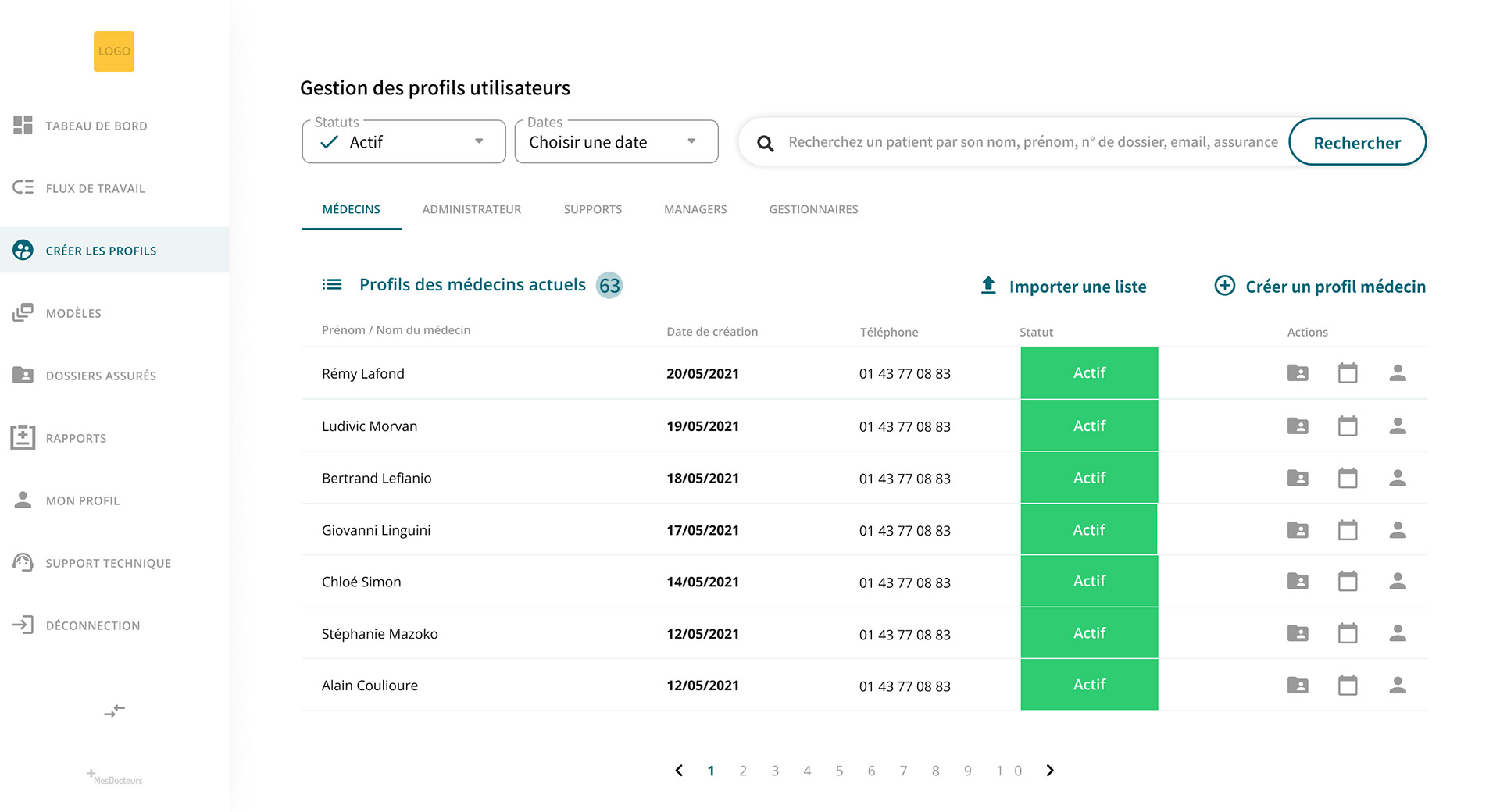
Task: Open calendar icon for Bertrand Lefianio
Action: (x=1348, y=478)
